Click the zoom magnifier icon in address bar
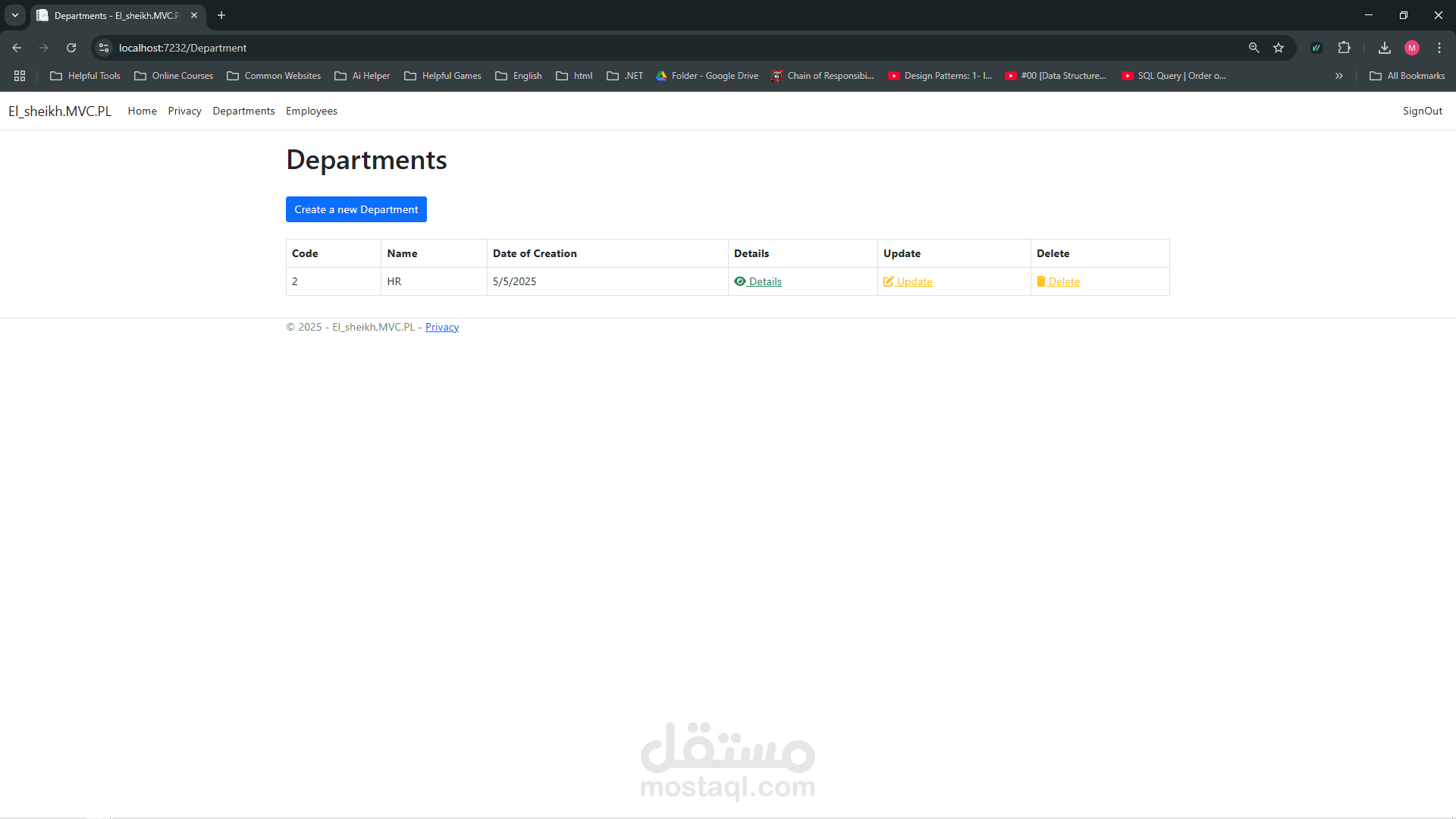Image resolution: width=1456 pixels, height=819 pixels. (1254, 48)
